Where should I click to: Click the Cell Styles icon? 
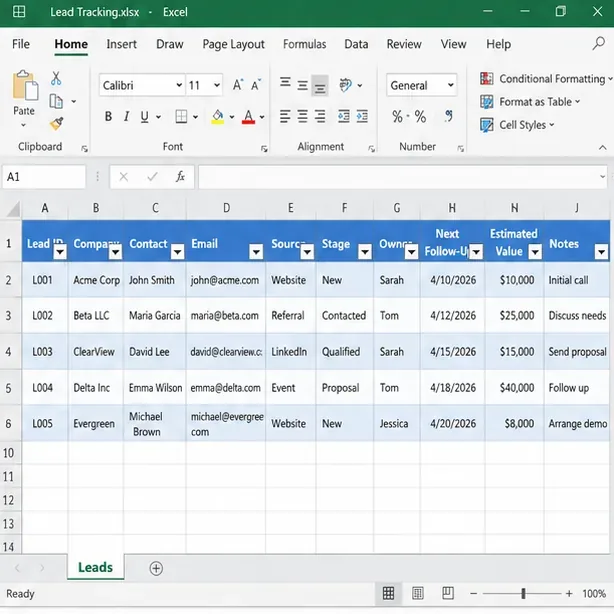click(486, 125)
